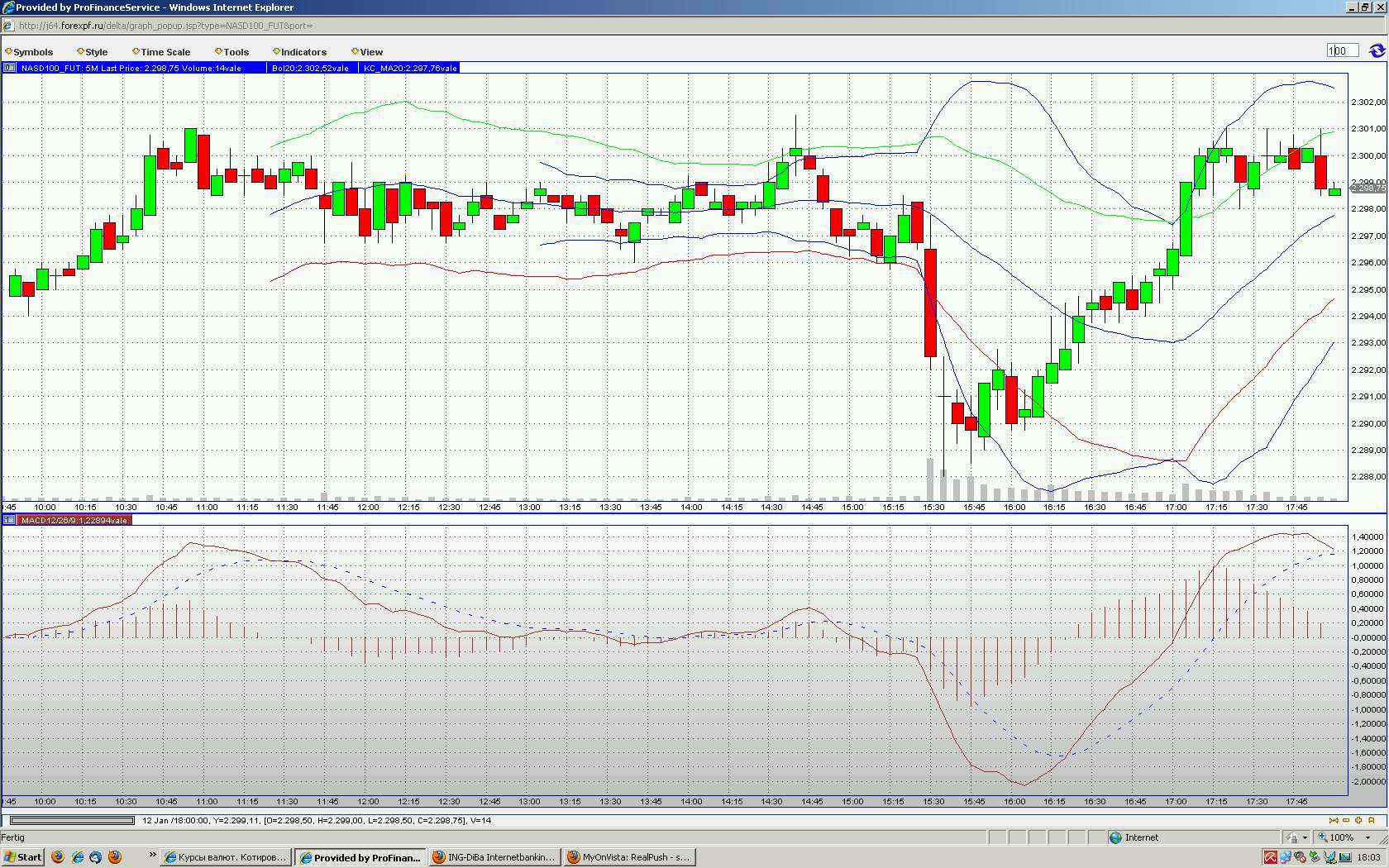Click the Tools menu button
Screen dimensions: 1389x868
point(235,51)
